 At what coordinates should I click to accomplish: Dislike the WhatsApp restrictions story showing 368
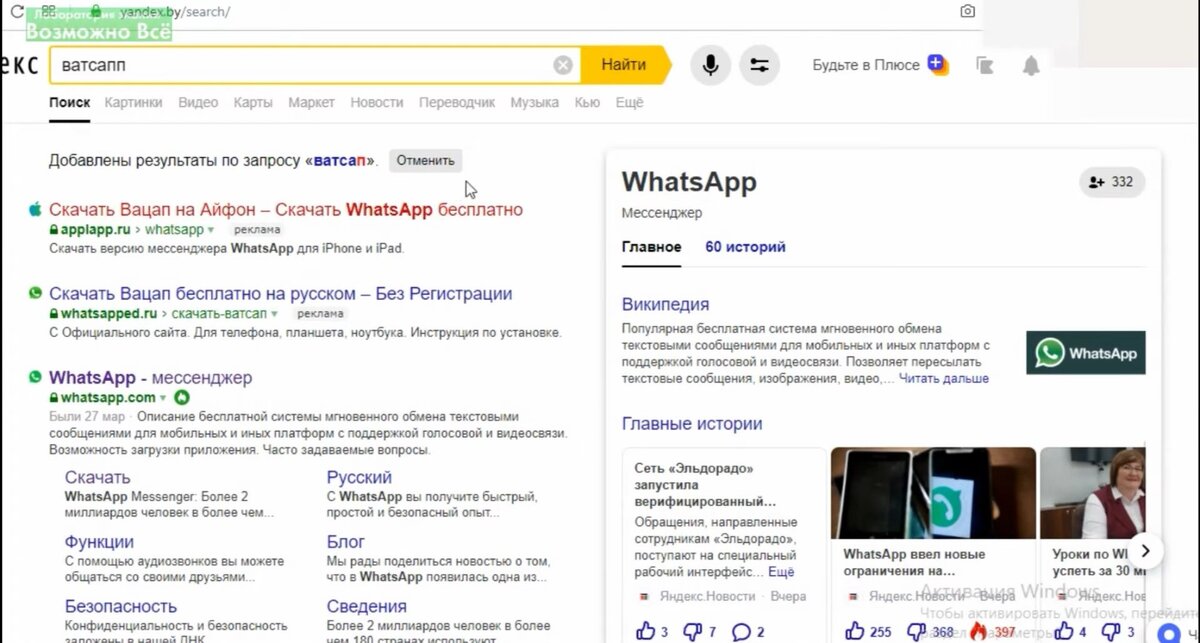(915, 631)
